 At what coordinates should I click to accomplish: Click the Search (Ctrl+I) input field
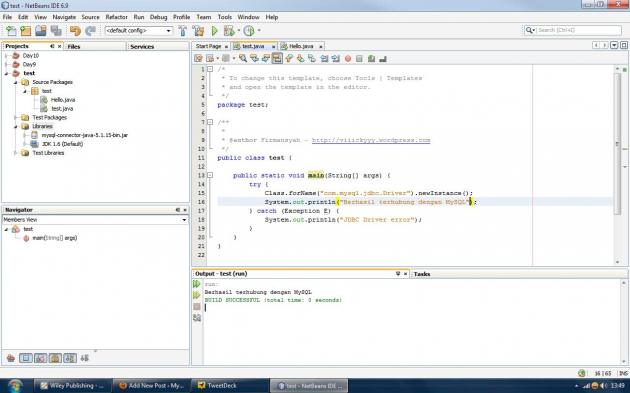point(579,30)
